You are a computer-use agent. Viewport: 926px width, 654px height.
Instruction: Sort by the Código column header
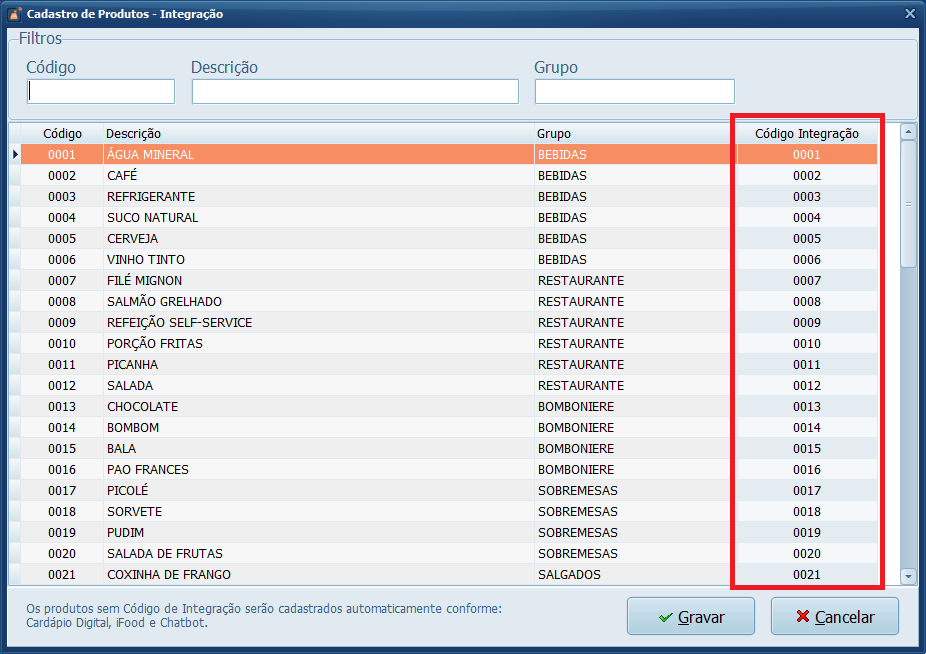62,134
